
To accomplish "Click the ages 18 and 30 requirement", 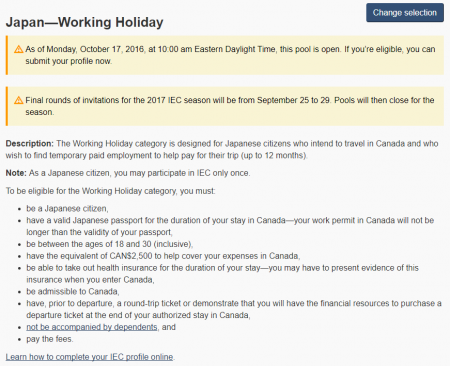I will coord(110,244).
